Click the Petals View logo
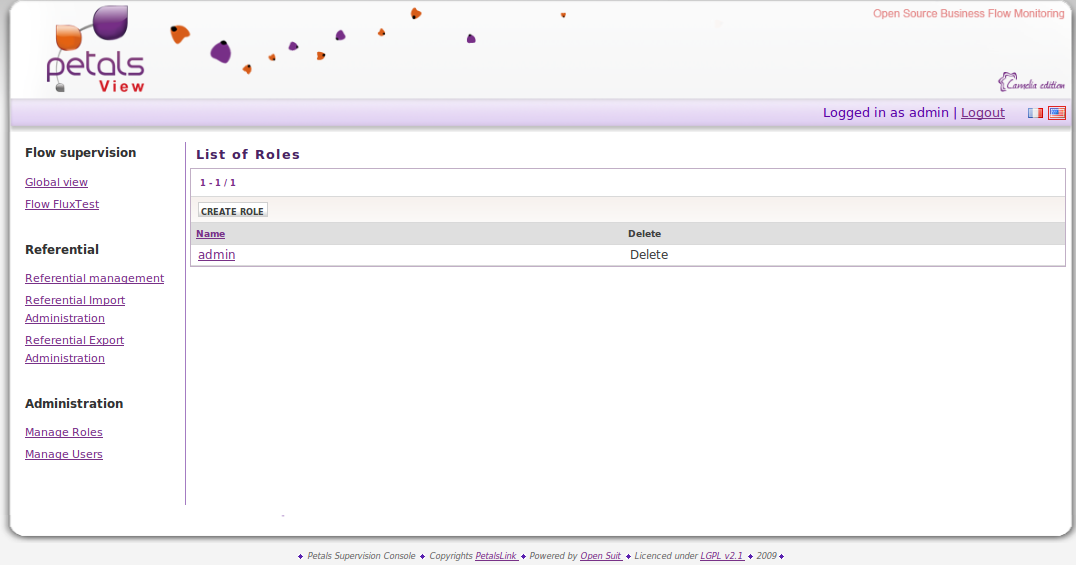This screenshot has width=1076, height=565. (96, 52)
